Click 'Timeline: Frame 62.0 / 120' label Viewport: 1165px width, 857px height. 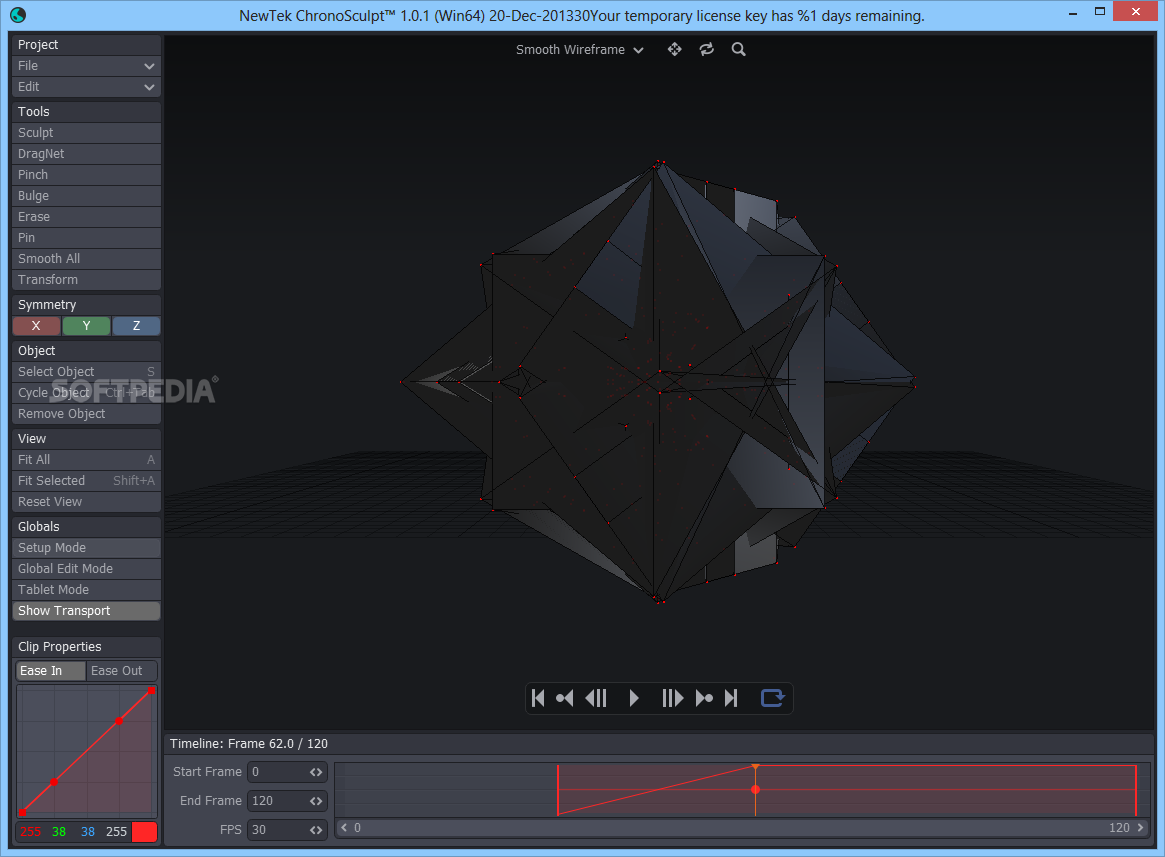[249, 744]
